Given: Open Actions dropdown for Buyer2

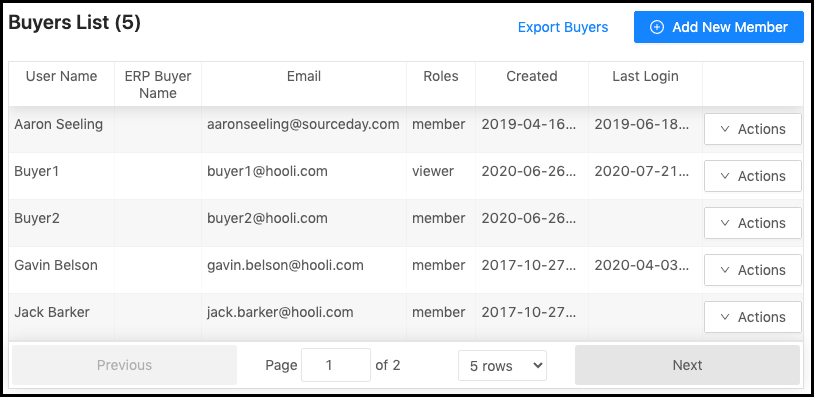Looking at the screenshot, I should 753,223.
